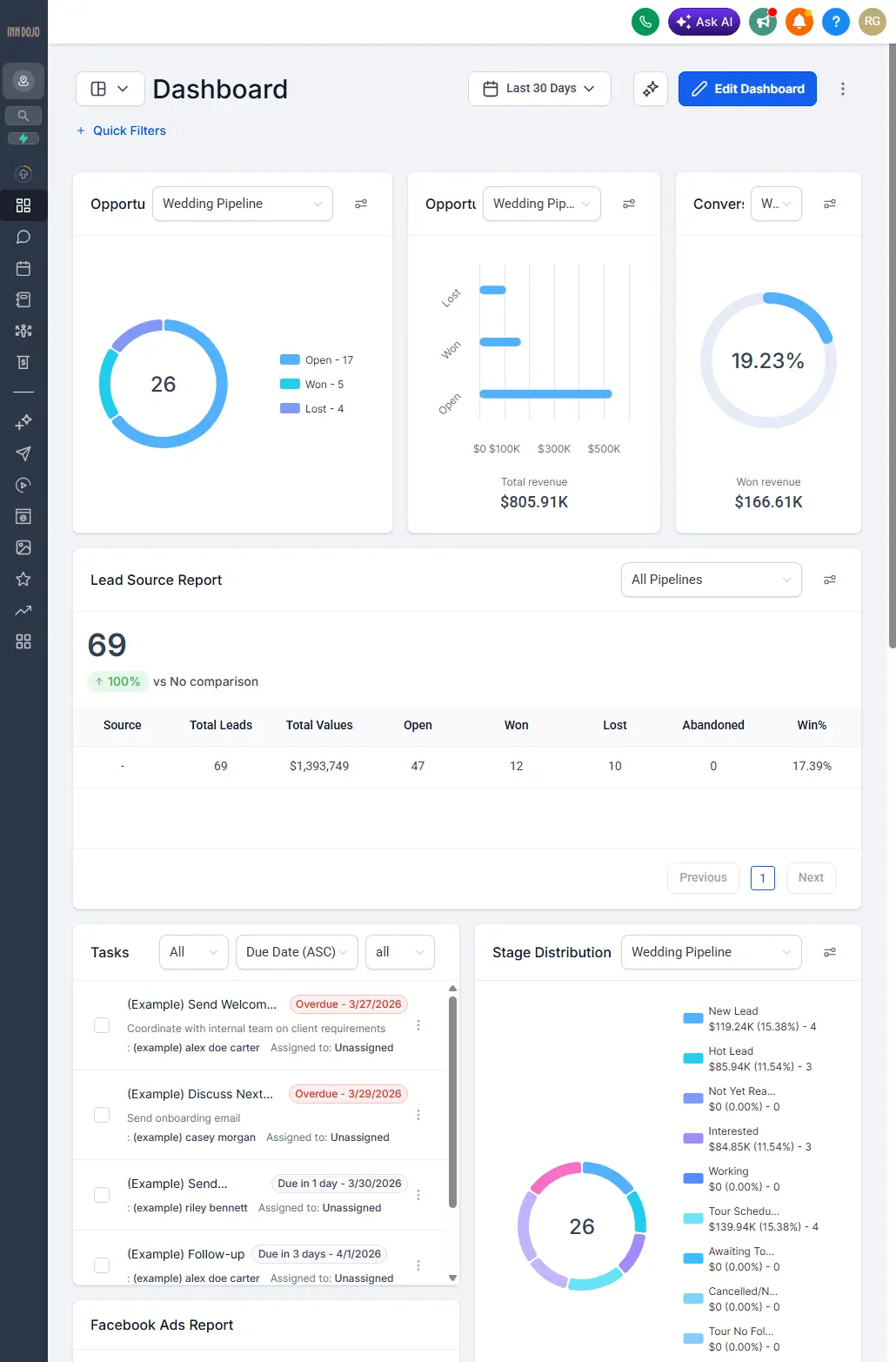Open the Conversations chat icon in sidebar
896x1362 pixels.
click(23, 236)
